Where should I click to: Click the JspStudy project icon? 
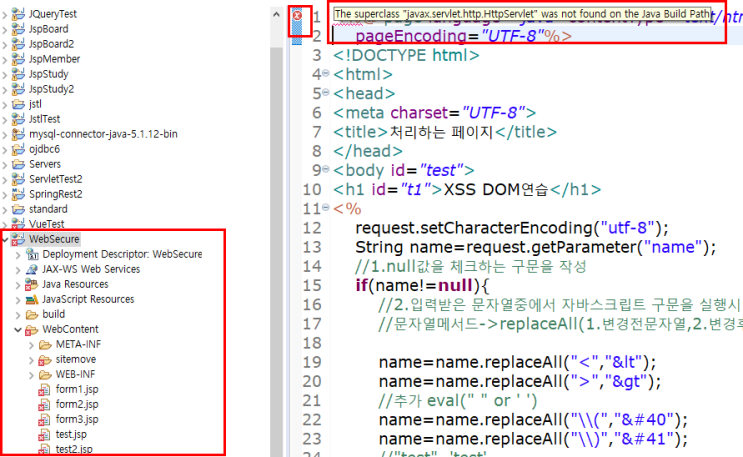pyautogui.click(x=18, y=74)
